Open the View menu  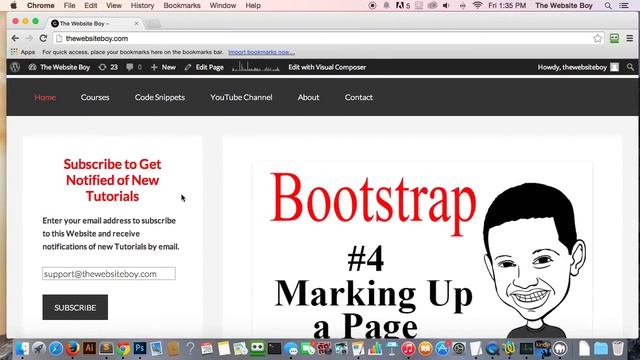pos(114,5)
